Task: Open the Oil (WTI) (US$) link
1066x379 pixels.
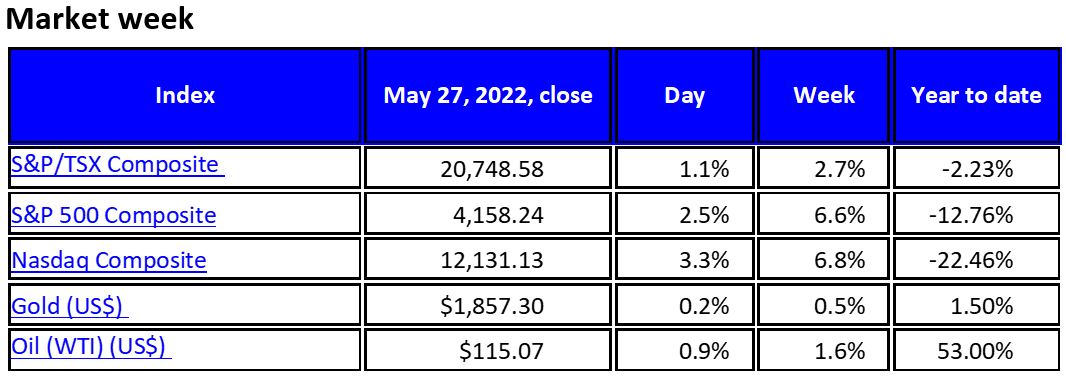Action: click(x=91, y=347)
